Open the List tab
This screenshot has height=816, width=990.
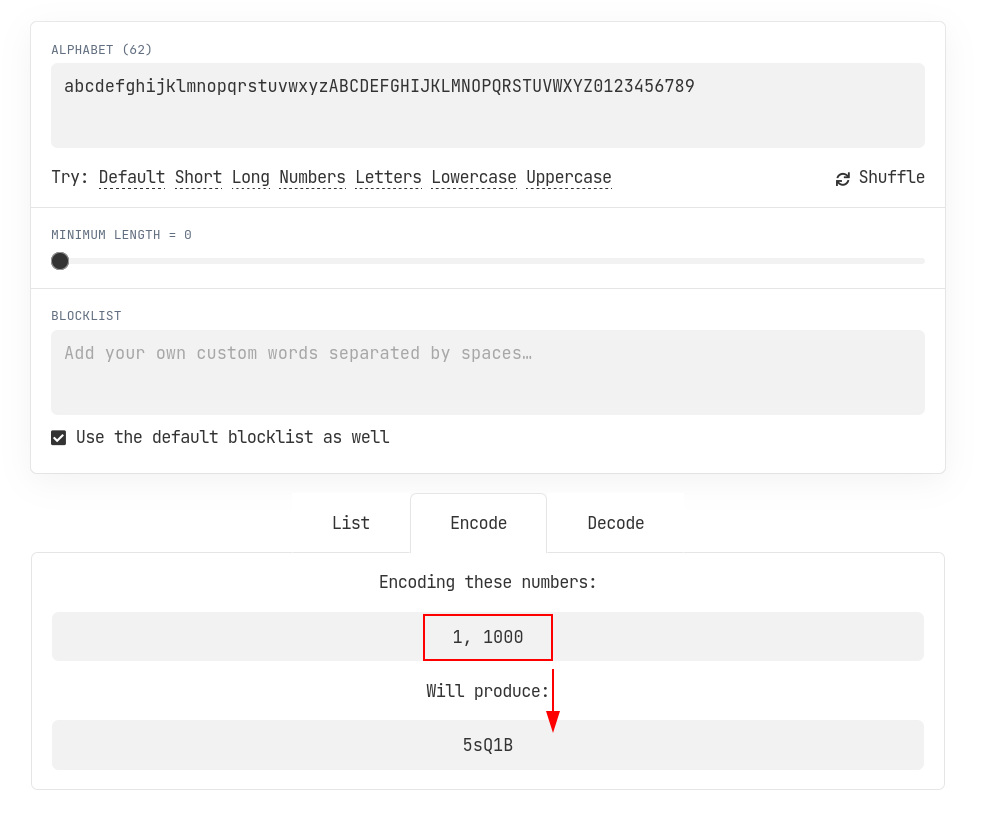click(x=351, y=523)
